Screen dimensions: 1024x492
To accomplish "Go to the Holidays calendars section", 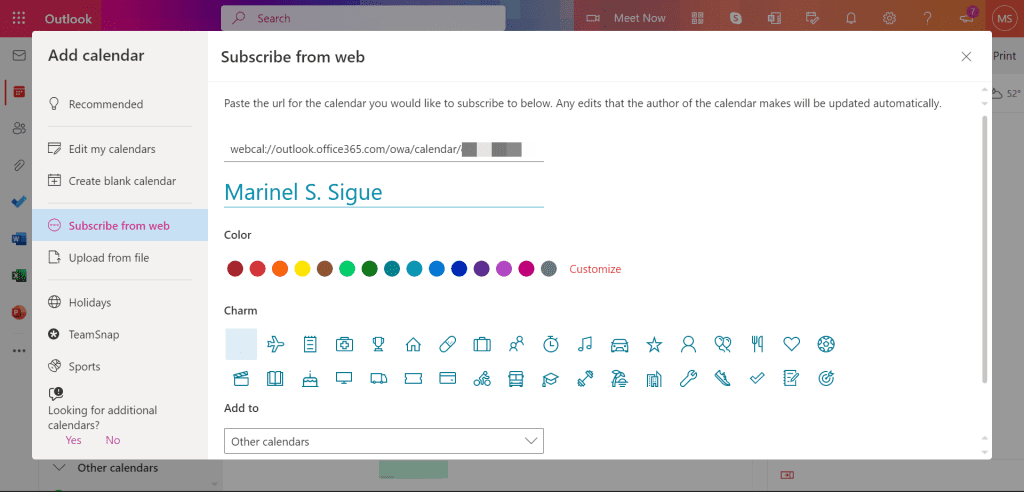I will [90, 302].
